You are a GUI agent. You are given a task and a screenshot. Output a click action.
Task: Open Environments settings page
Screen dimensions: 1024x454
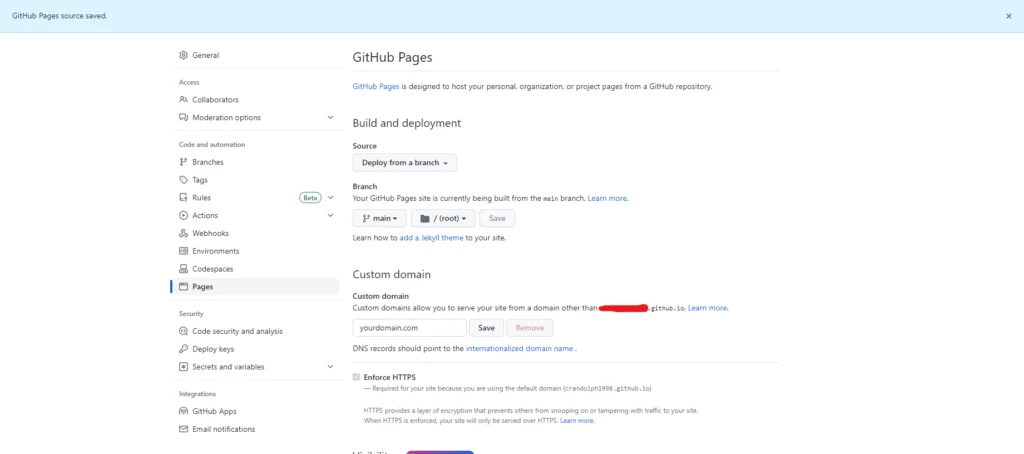[216, 251]
